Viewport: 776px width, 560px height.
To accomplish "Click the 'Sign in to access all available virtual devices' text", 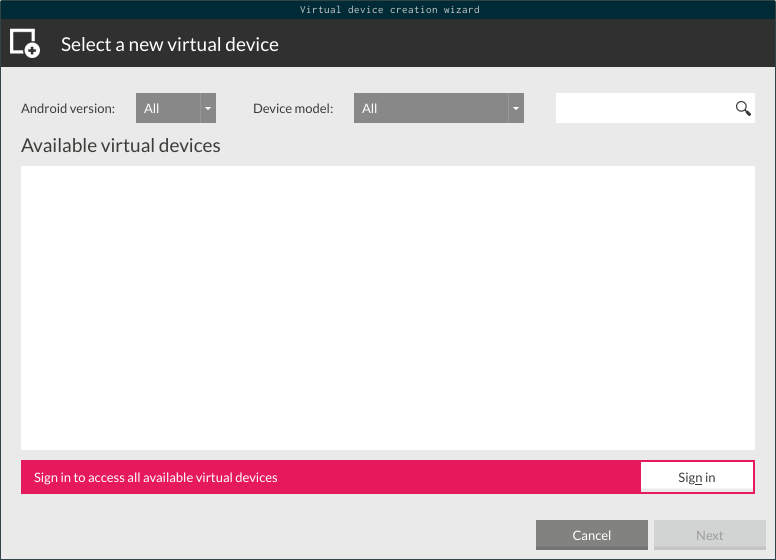I will (155, 477).
